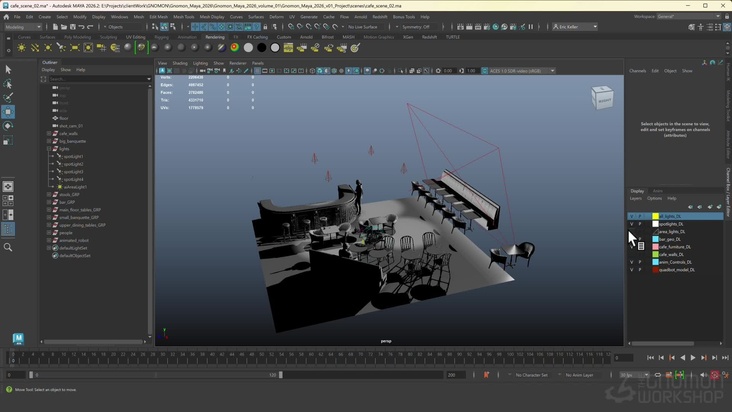
Task: Expand the people group in Outliner
Action: click(x=49, y=232)
